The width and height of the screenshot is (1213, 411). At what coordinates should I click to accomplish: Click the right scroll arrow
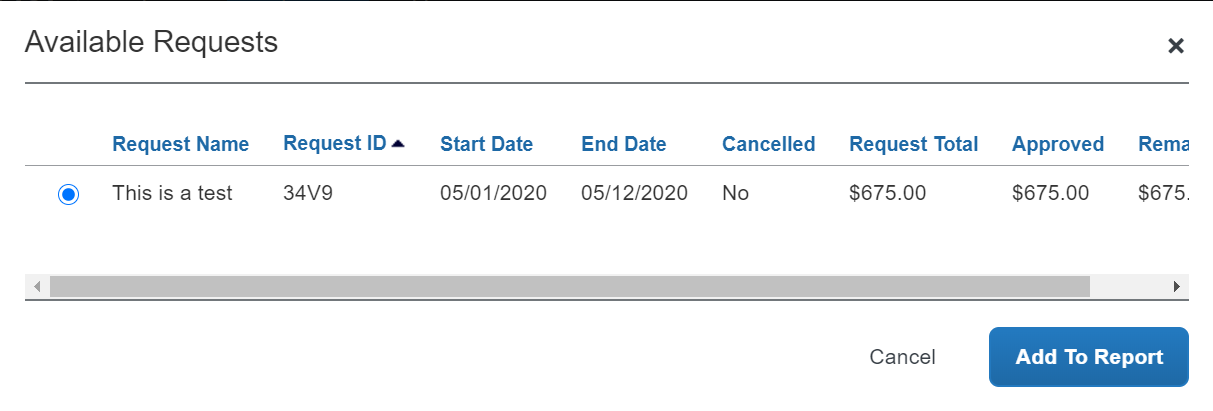tap(1177, 287)
